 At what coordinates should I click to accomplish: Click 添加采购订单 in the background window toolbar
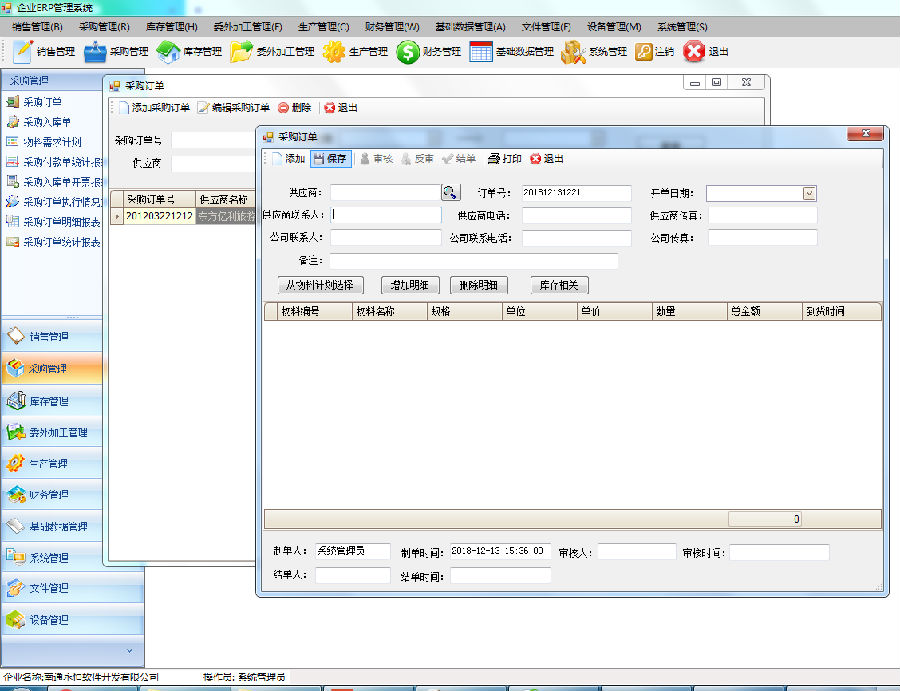[154, 108]
